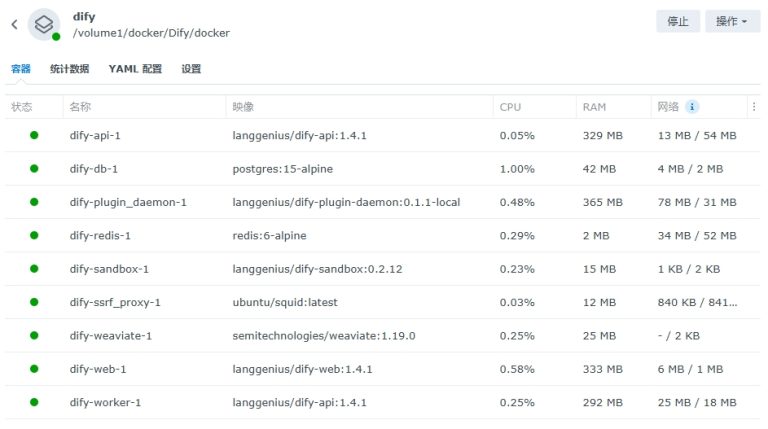The width and height of the screenshot is (768, 429).
Task: Click the 名称 column header
Action: click(x=80, y=107)
